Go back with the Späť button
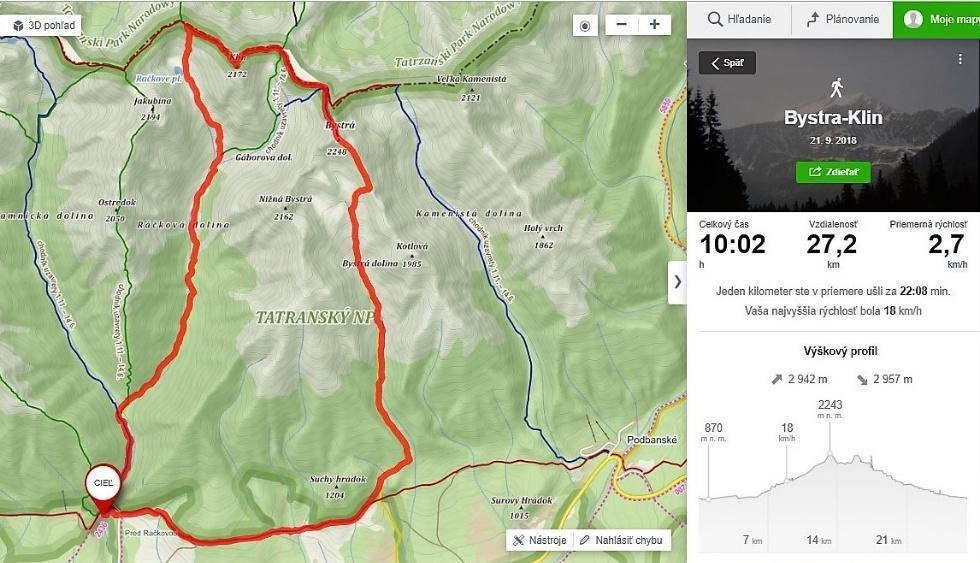The image size is (980, 563). point(727,63)
